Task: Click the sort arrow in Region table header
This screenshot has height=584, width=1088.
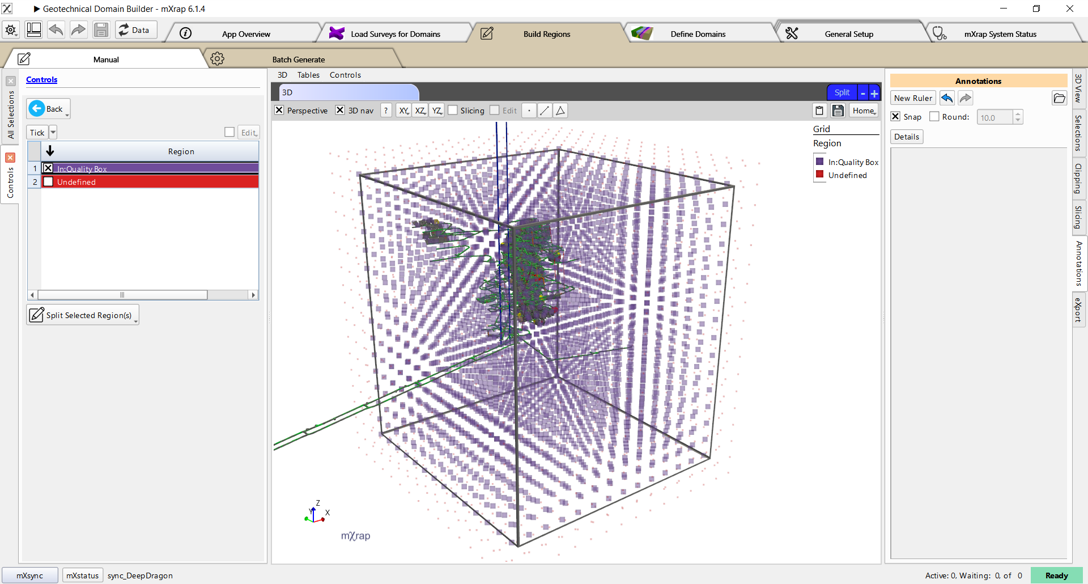Action: click(50, 151)
